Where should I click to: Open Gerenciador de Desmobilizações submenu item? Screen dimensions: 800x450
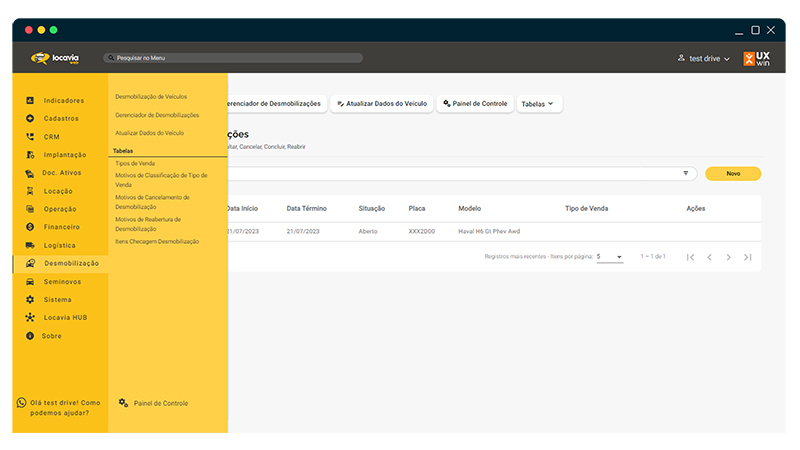click(157, 115)
